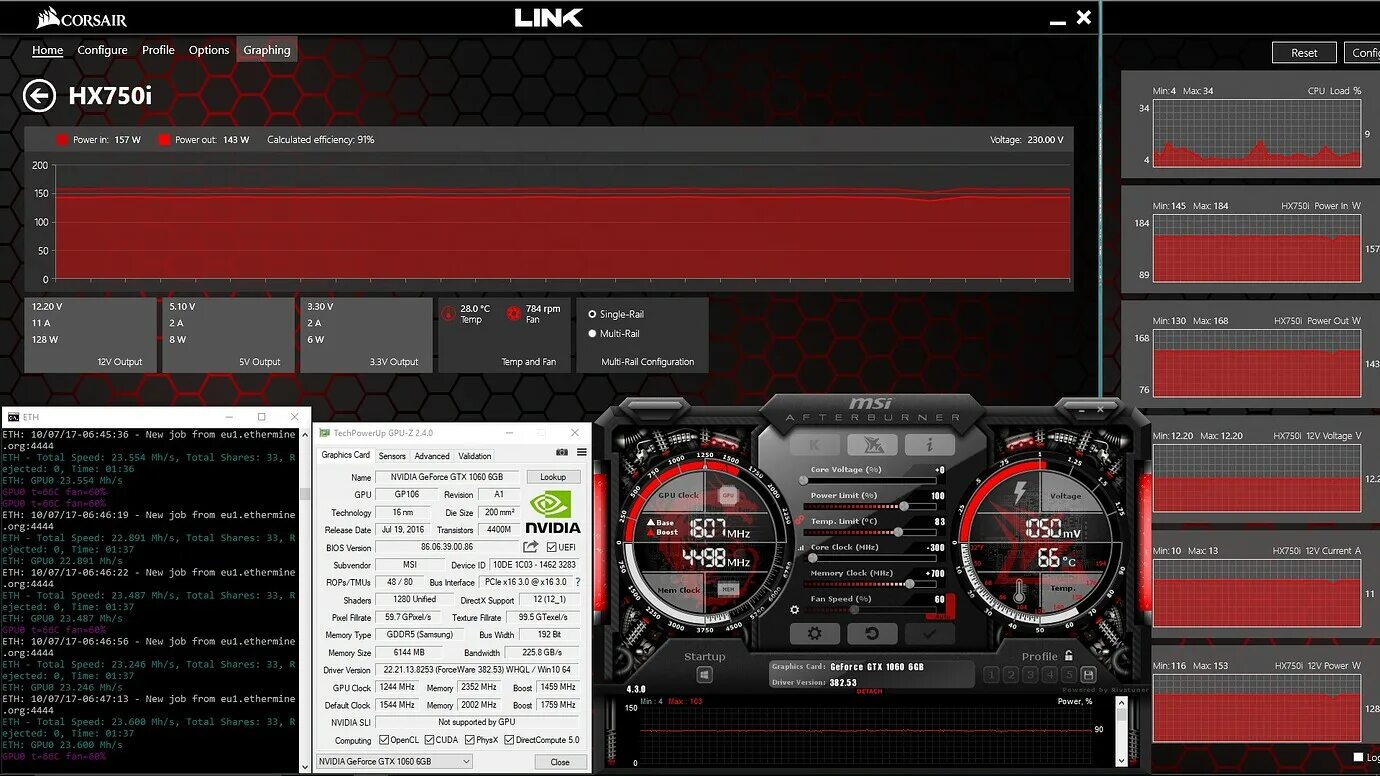Toggle PhysX checkbox in GPU-Z
This screenshot has height=776, width=1380.
click(x=468, y=740)
